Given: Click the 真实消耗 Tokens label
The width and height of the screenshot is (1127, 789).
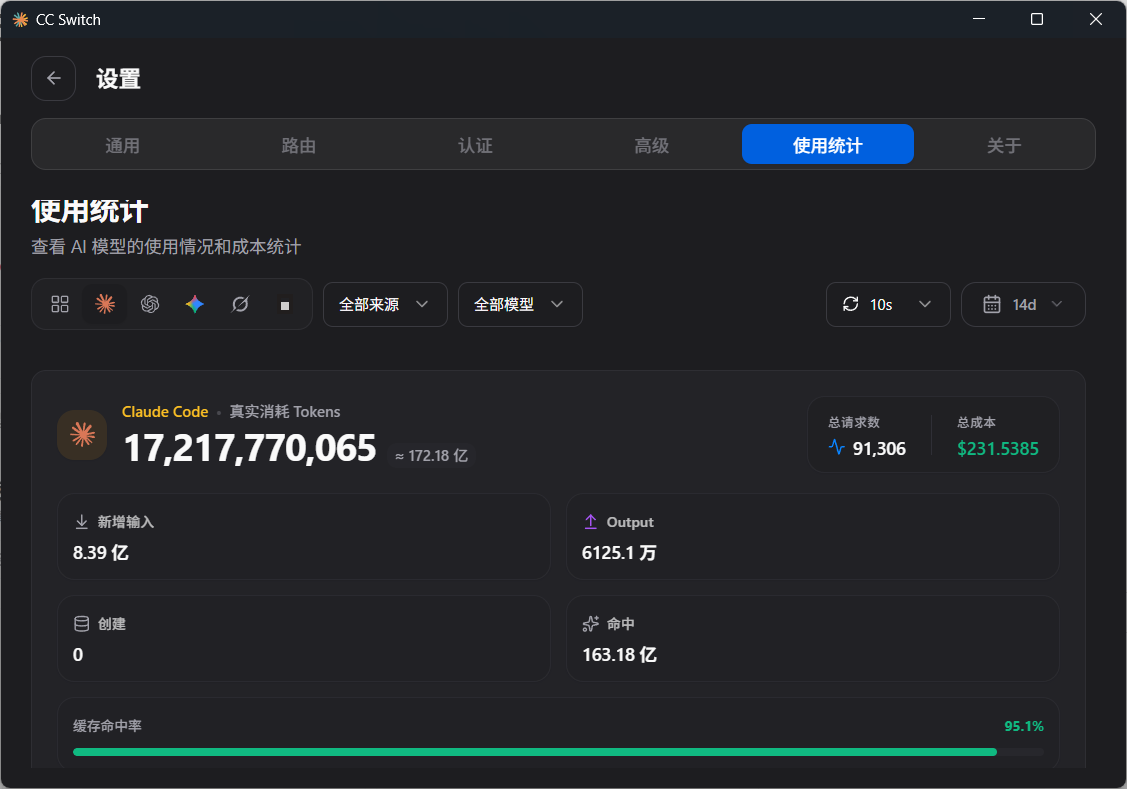Looking at the screenshot, I should (285, 412).
